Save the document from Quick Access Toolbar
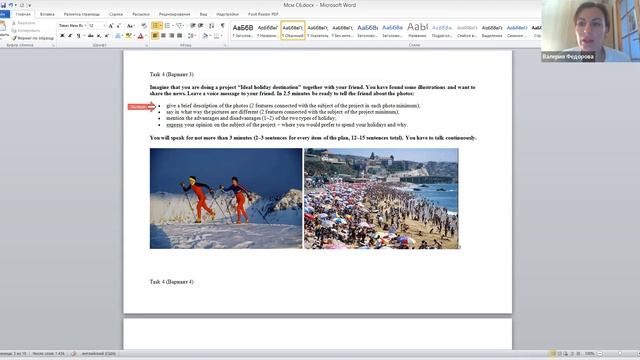This screenshot has width=640, height=360. click(x=3, y=5)
